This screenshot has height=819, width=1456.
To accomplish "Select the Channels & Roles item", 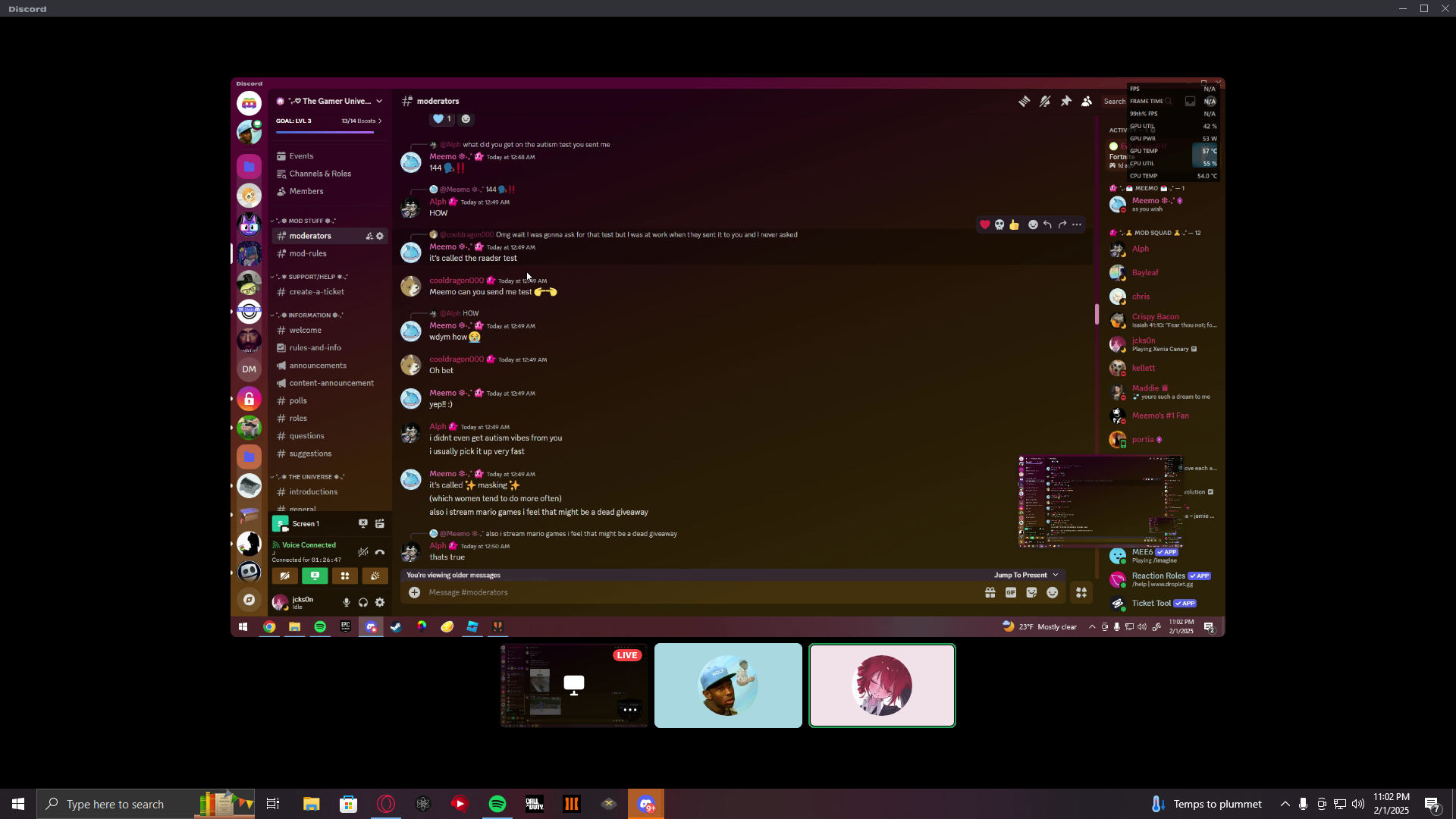I will (x=320, y=174).
